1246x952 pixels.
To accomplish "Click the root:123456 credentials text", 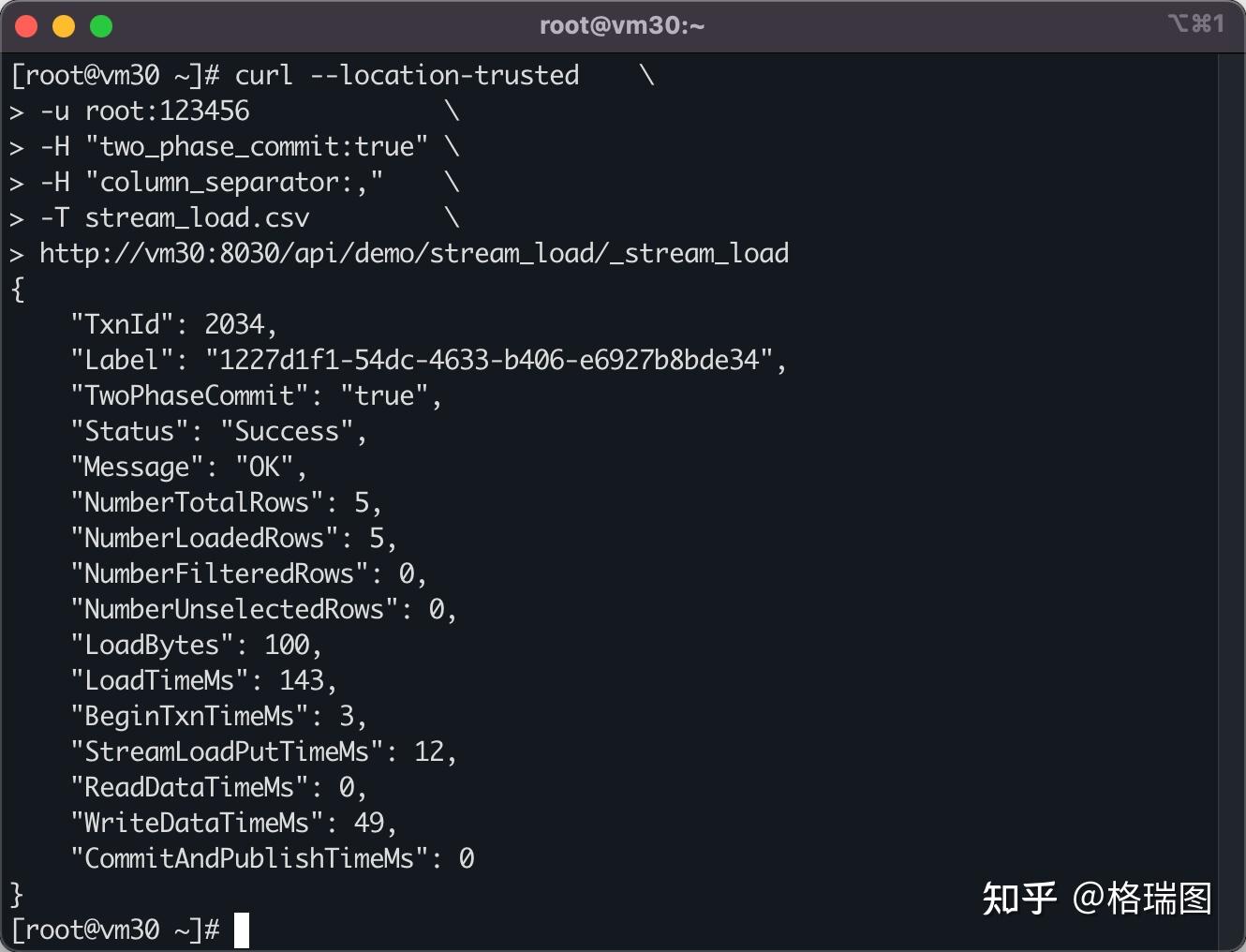I will 168,111.
